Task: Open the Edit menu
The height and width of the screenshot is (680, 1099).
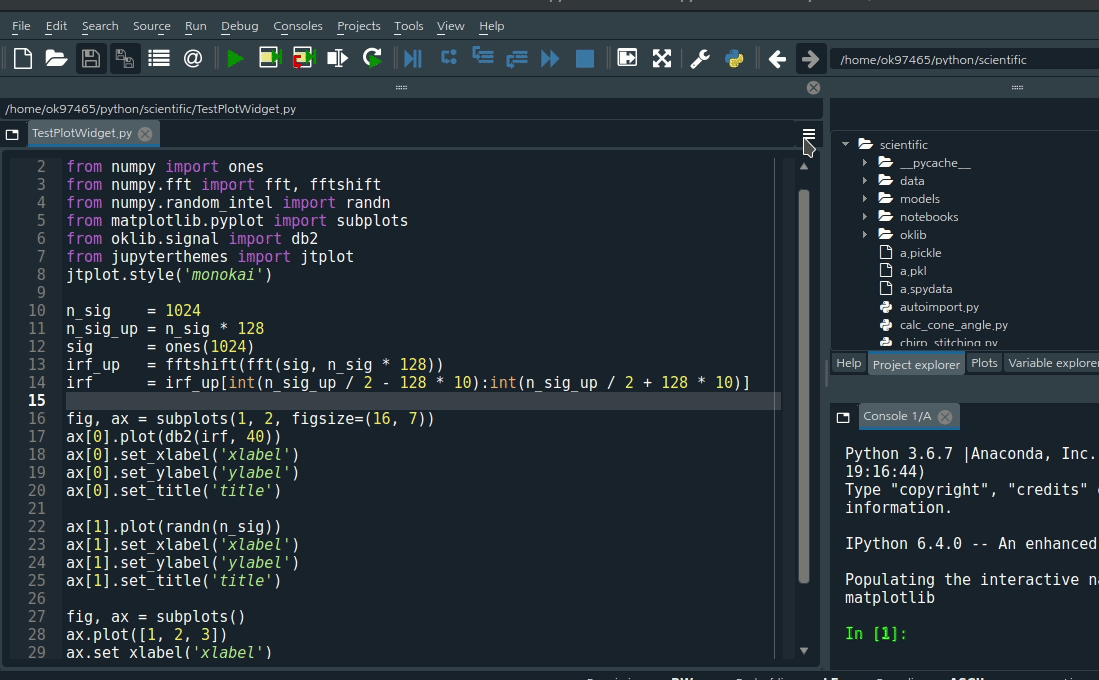Action: click(56, 26)
